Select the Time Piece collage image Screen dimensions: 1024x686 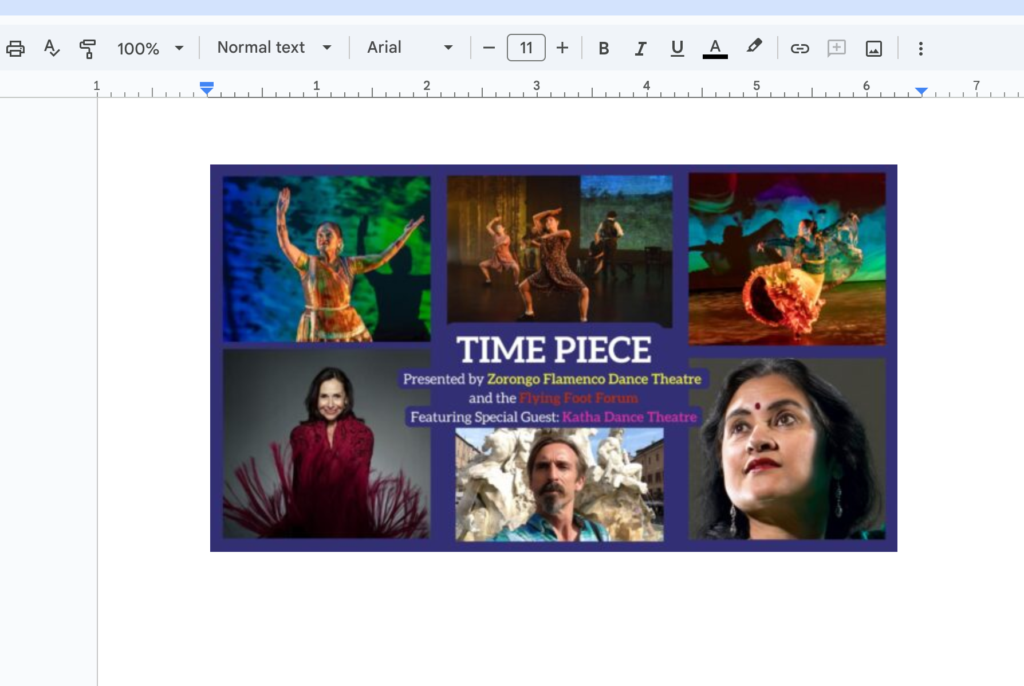pos(553,358)
